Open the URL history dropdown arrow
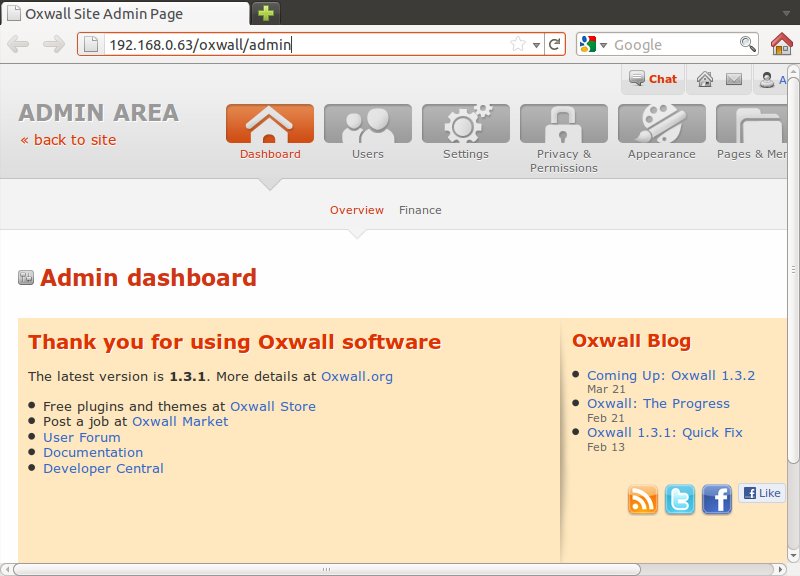Image resolution: width=800 pixels, height=576 pixels. coord(536,45)
